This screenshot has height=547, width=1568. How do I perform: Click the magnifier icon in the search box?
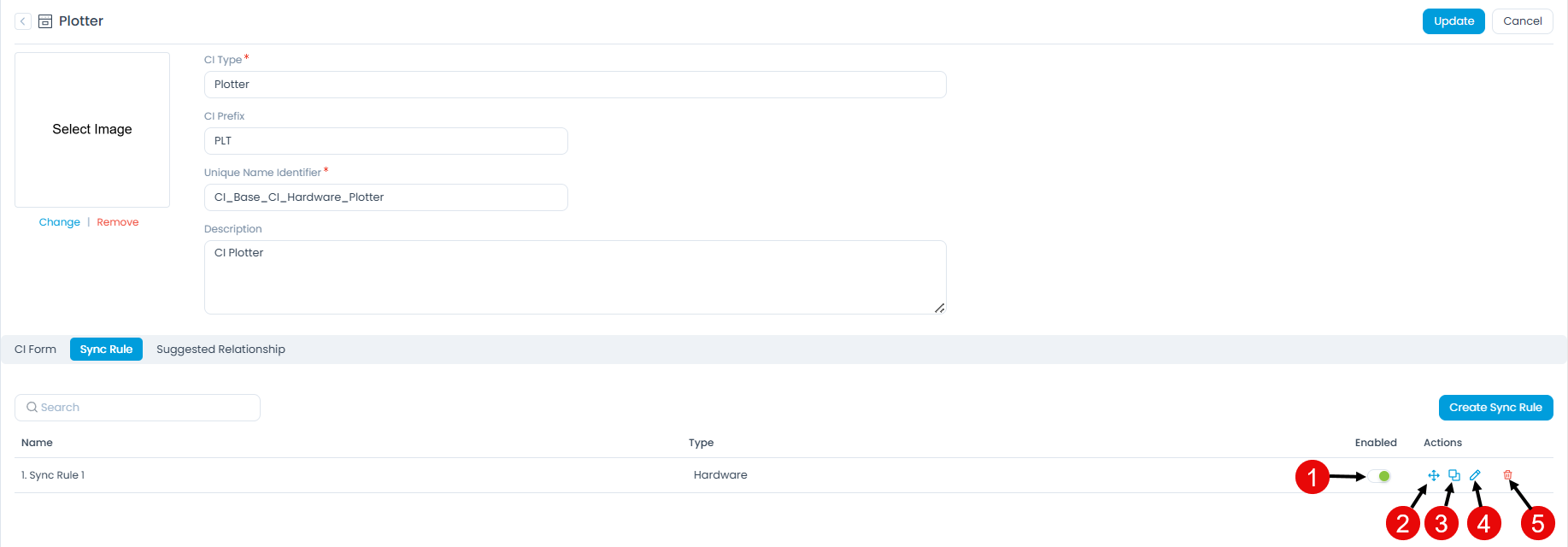click(x=32, y=408)
